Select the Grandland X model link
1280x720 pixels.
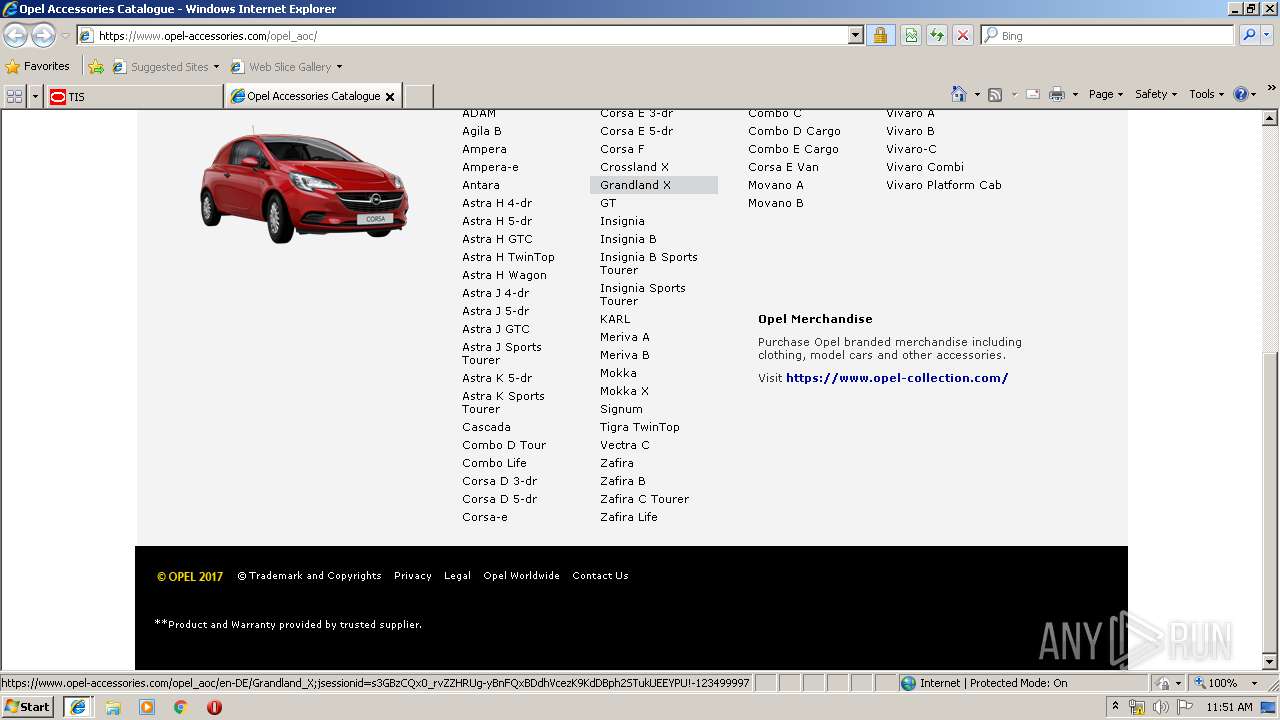tap(635, 185)
